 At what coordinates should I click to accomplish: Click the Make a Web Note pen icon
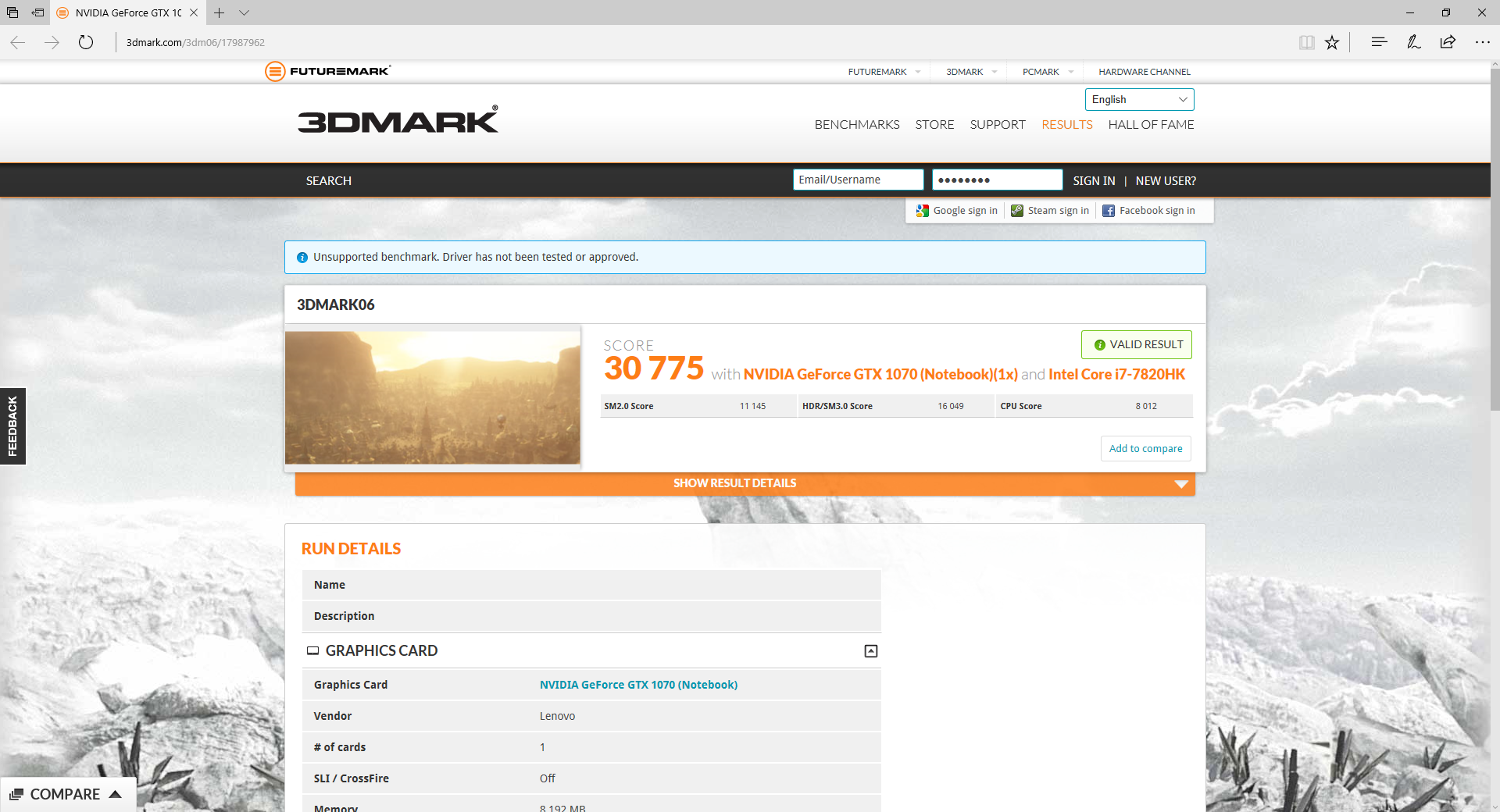pos(1413,42)
